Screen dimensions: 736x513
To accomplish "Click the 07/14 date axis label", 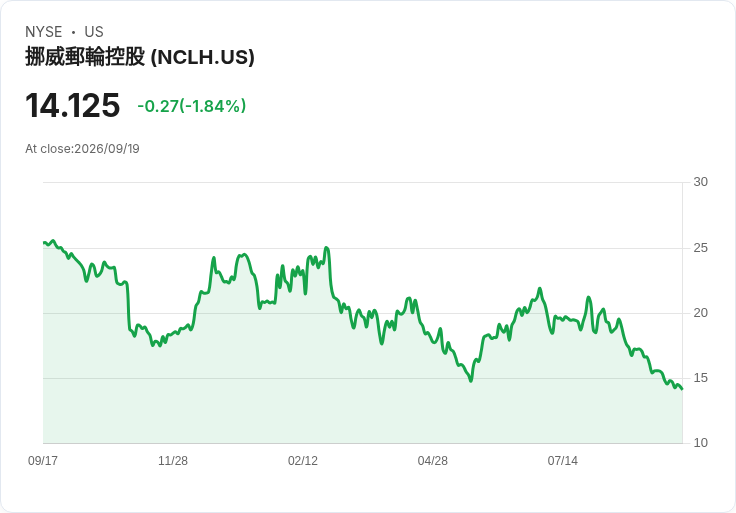I will [562, 460].
